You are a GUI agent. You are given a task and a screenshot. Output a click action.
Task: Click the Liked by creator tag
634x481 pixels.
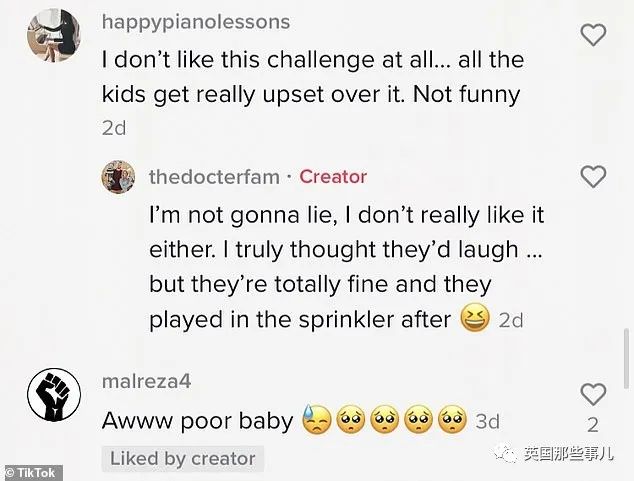tap(183, 459)
